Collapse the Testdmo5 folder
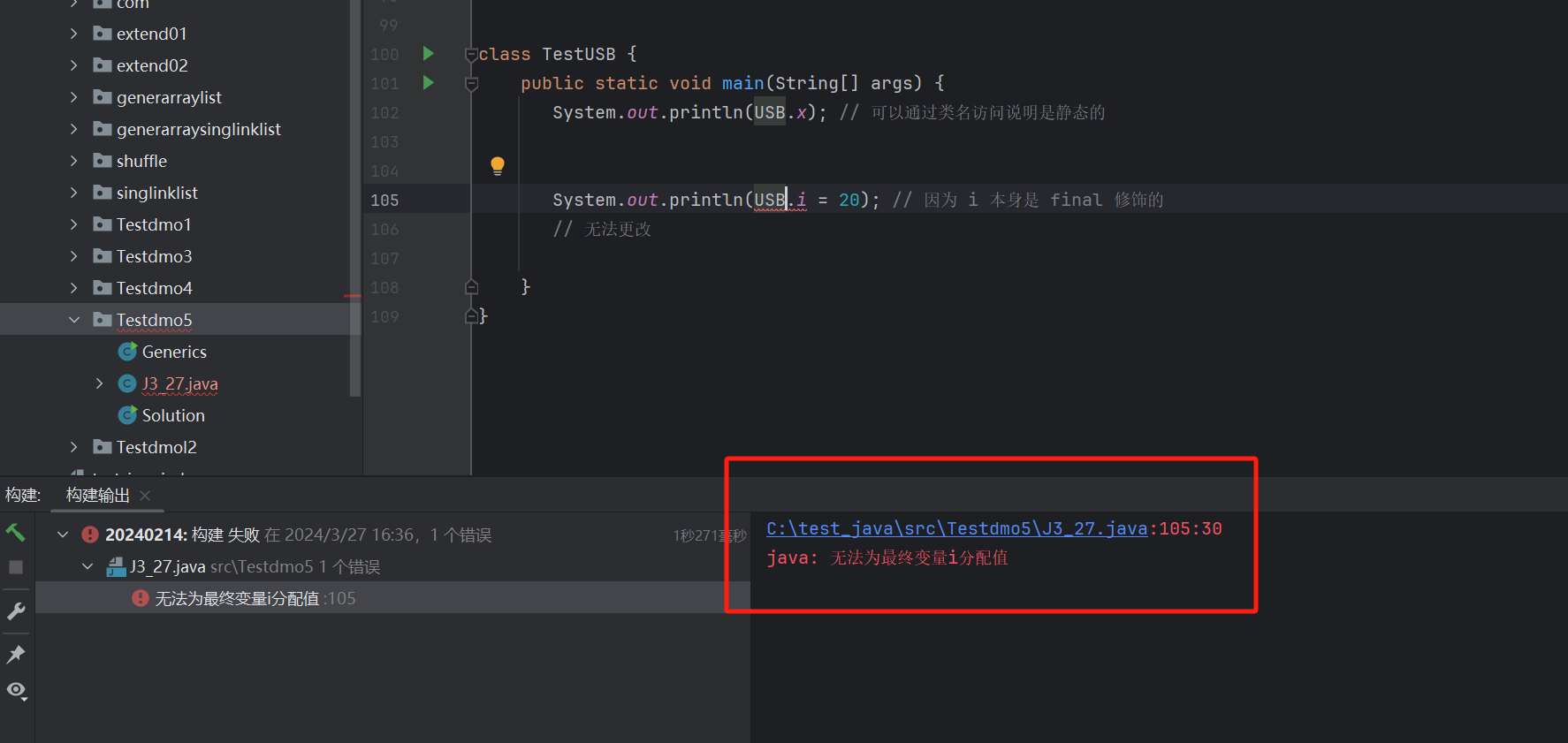Image resolution: width=1568 pixels, height=743 pixels. pos(74,320)
